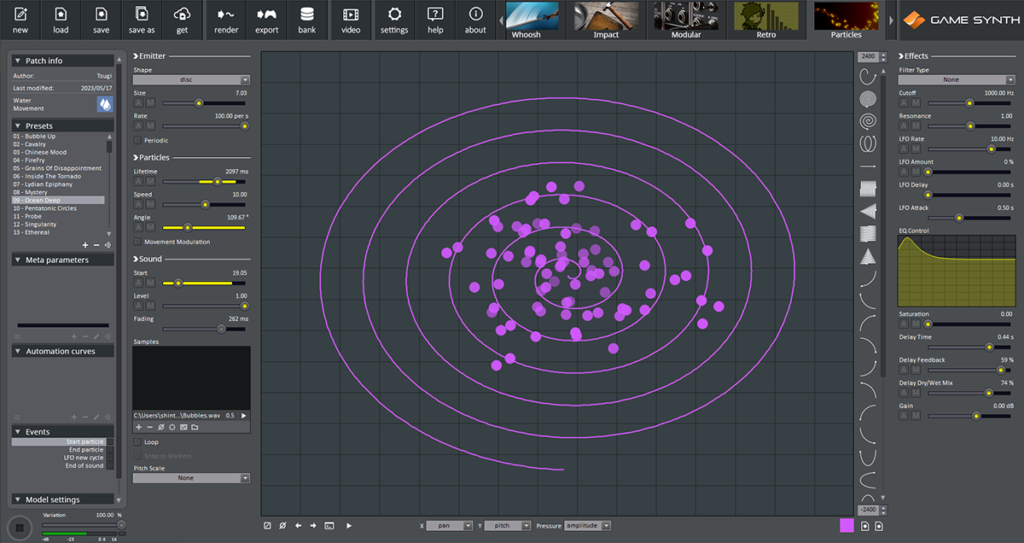The image size is (1024, 543).
Task: Adjust the Delay Feedback slider
Action: 969,370
